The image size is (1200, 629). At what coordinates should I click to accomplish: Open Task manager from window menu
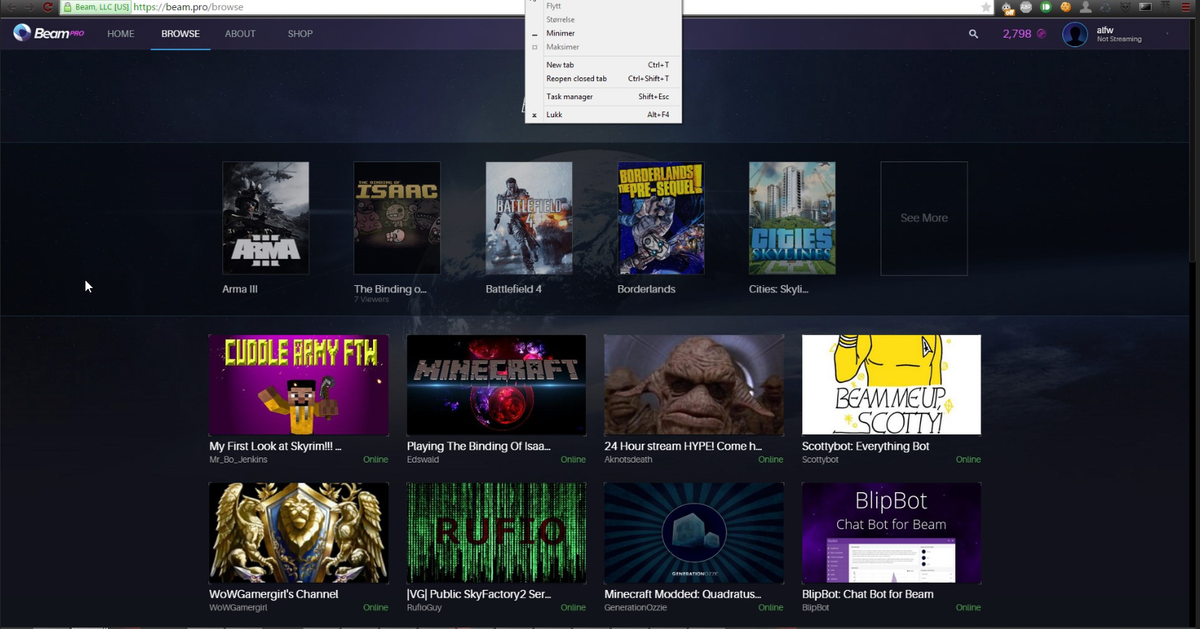(604, 97)
